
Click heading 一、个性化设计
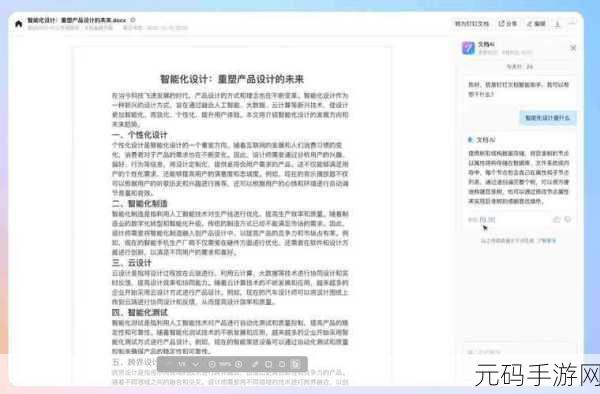click(x=140, y=135)
